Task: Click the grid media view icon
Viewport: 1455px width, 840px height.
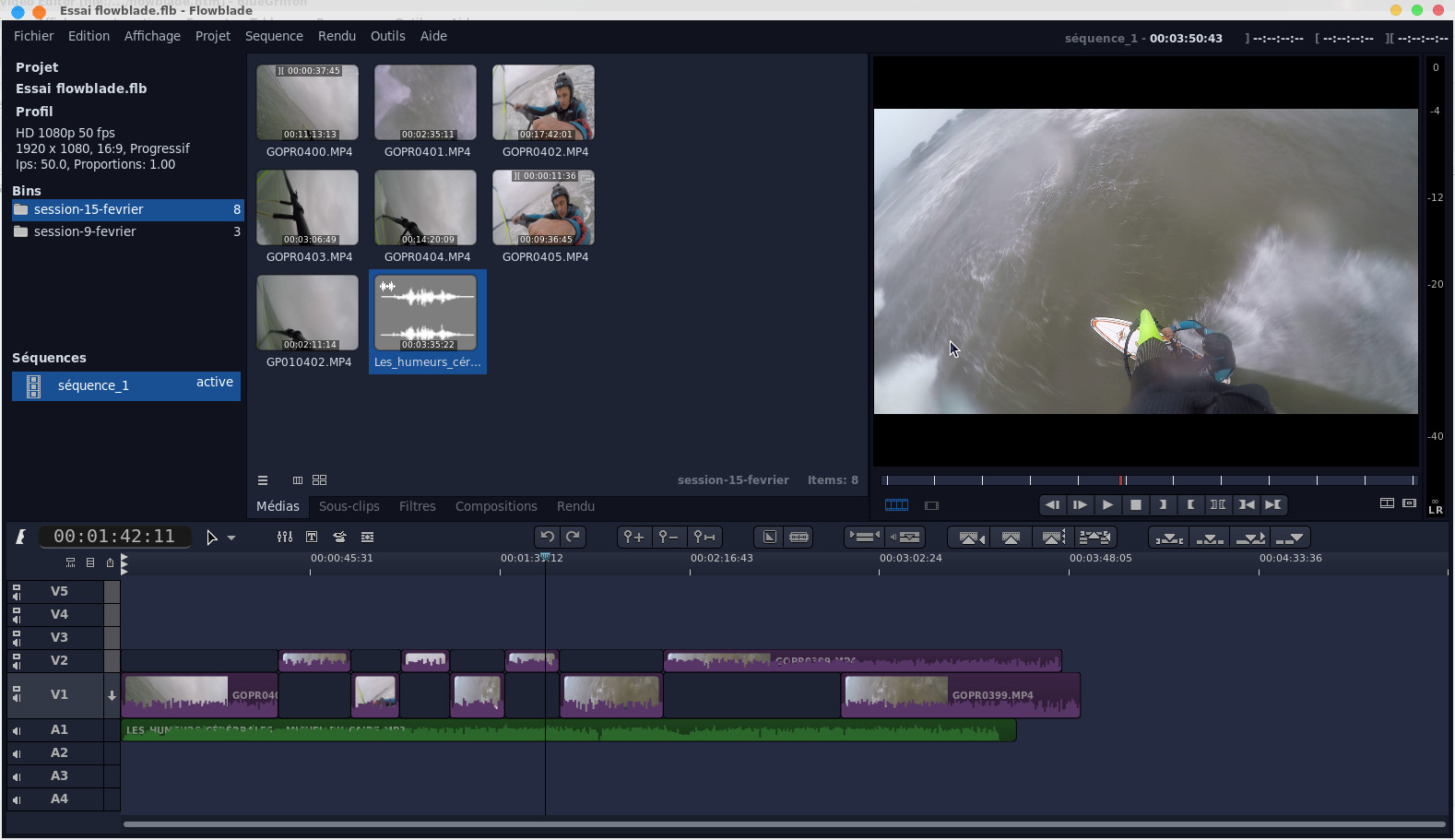Action: point(320,480)
